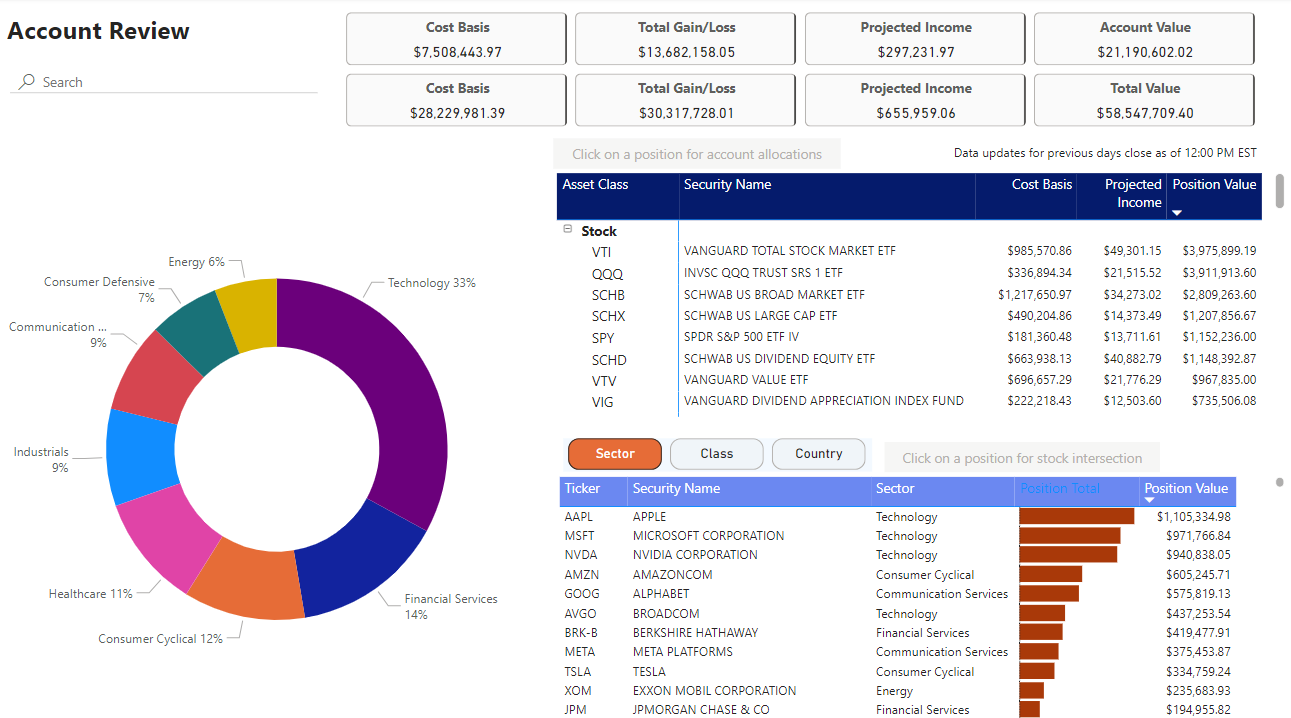Select the Account Value $21,190,602.02 card
The image size is (1291, 718).
pos(1144,40)
